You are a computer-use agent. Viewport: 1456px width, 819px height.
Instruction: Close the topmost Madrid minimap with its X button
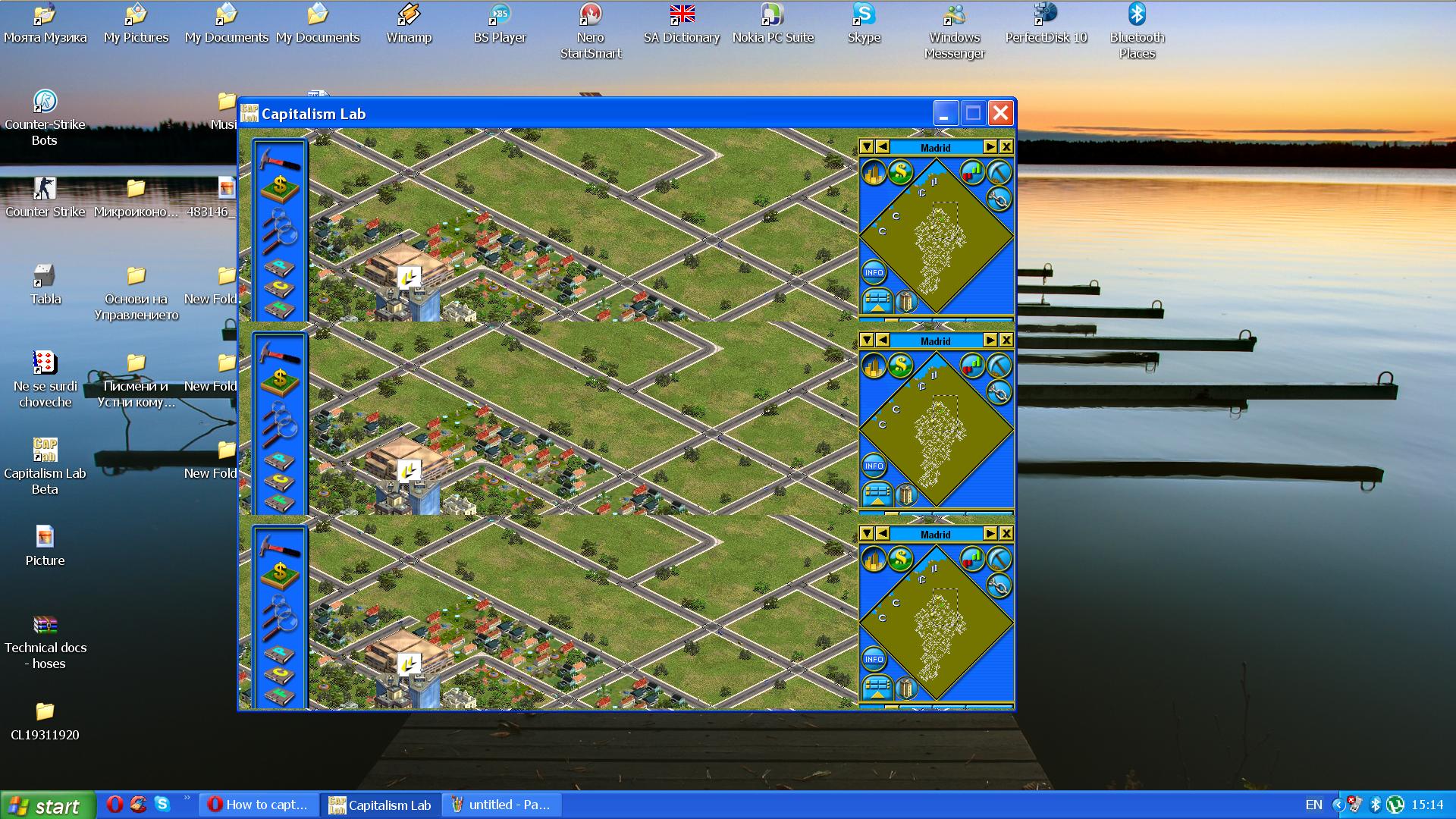click(x=1006, y=147)
